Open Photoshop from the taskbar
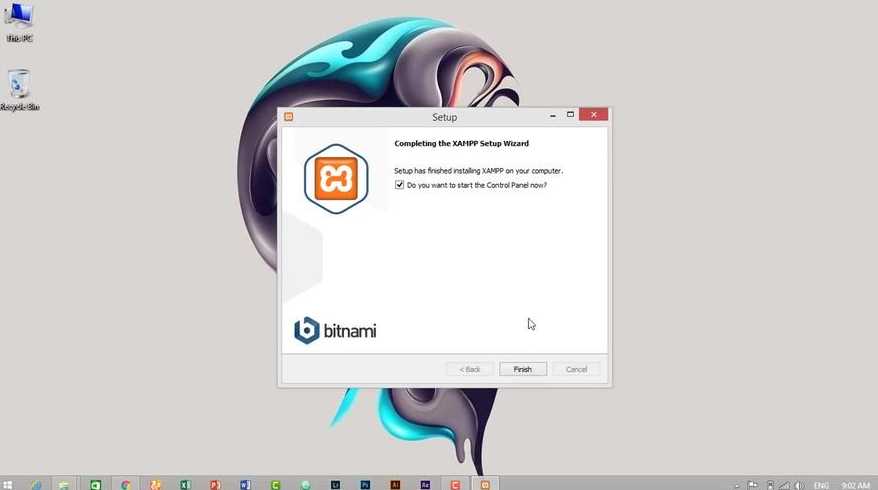The image size is (878, 490). 365,484
